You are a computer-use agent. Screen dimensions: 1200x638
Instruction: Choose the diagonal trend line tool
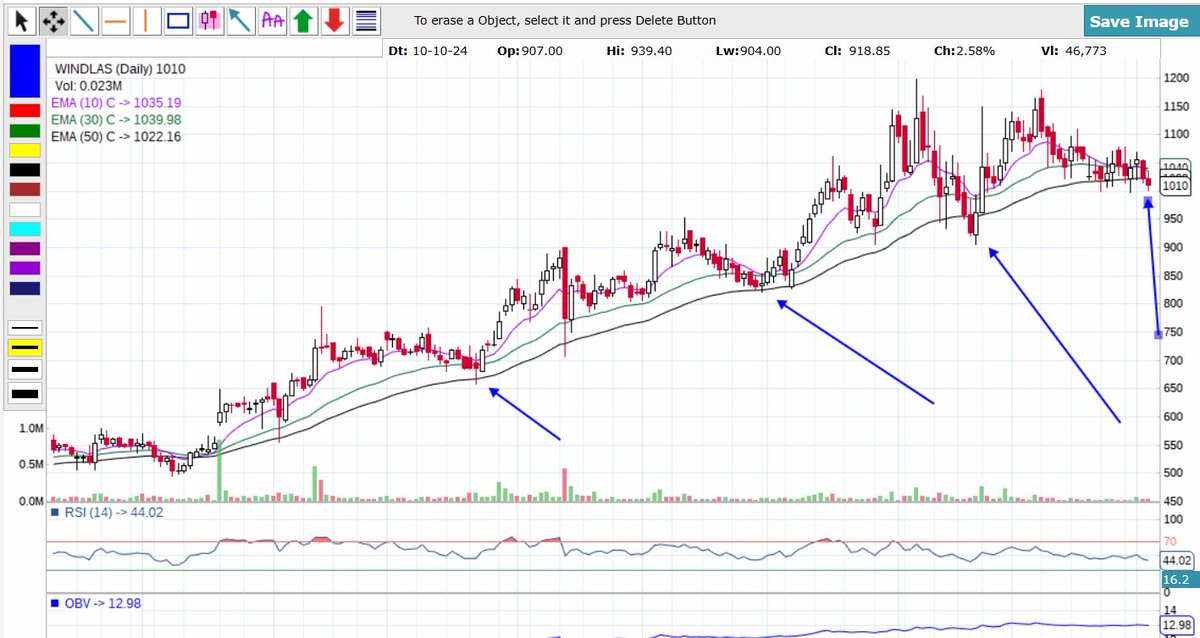pyautogui.click(x=86, y=20)
